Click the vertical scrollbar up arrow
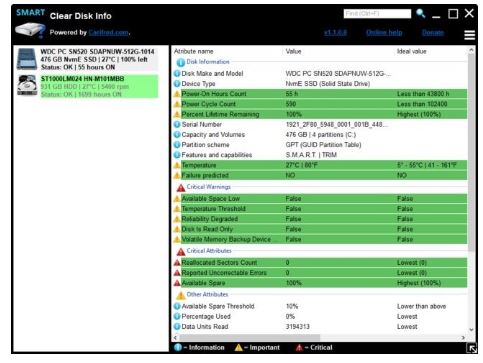Screen dimensions: 483x363 tap(471, 50)
